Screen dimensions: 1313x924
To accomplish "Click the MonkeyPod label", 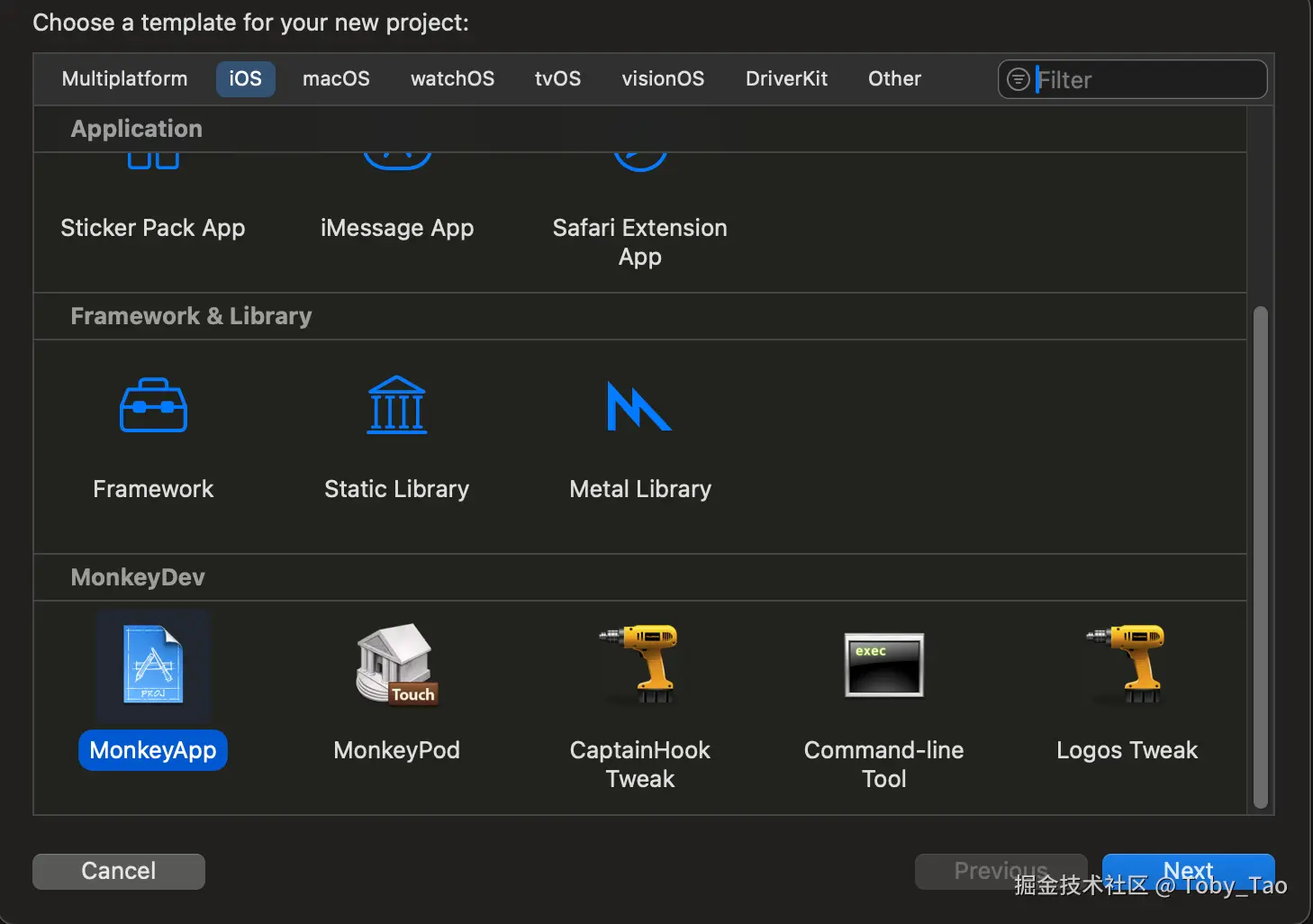I will (x=397, y=750).
